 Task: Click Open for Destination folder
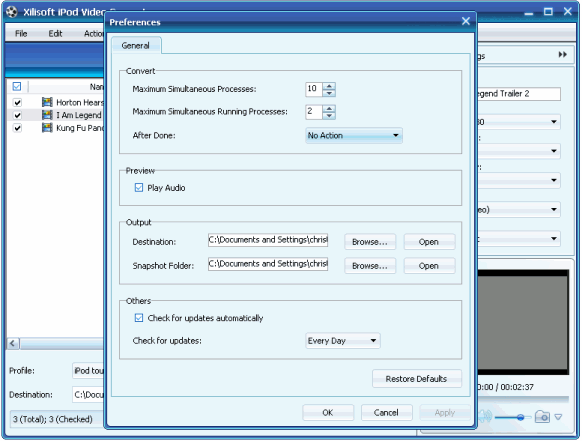pos(429,242)
